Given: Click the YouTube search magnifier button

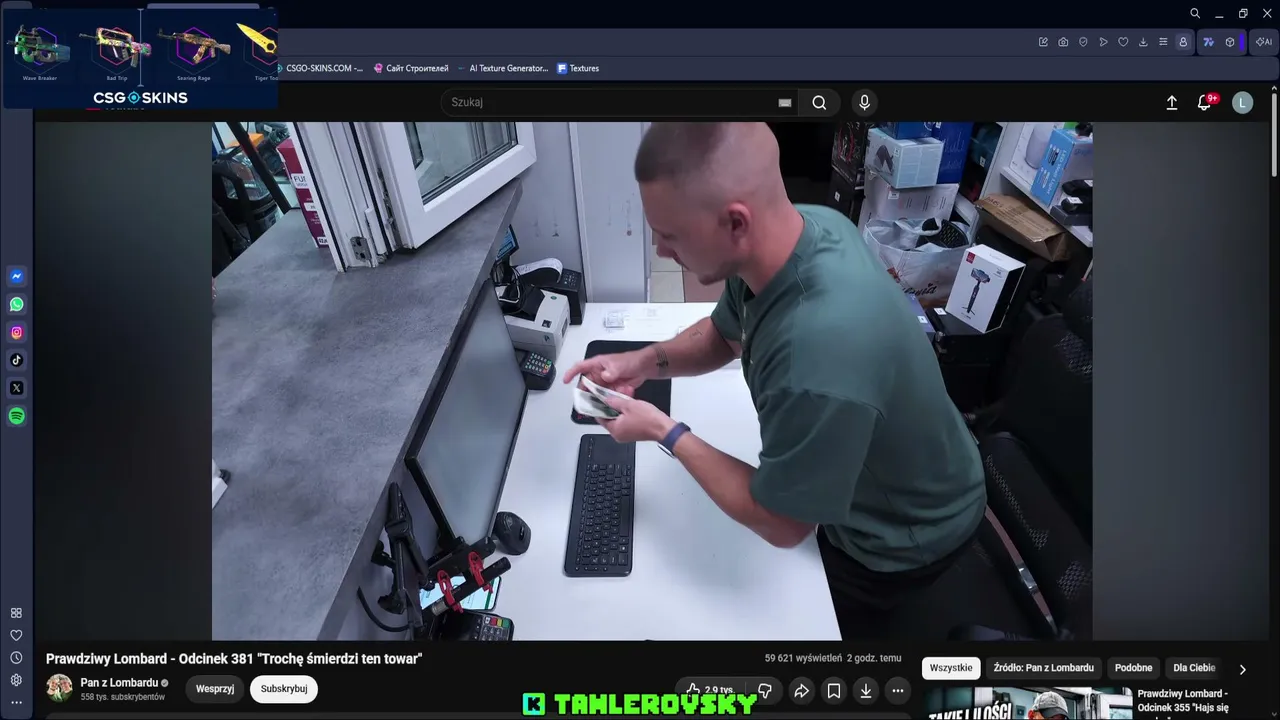Looking at the screenshot, I should tap(819, 102).
